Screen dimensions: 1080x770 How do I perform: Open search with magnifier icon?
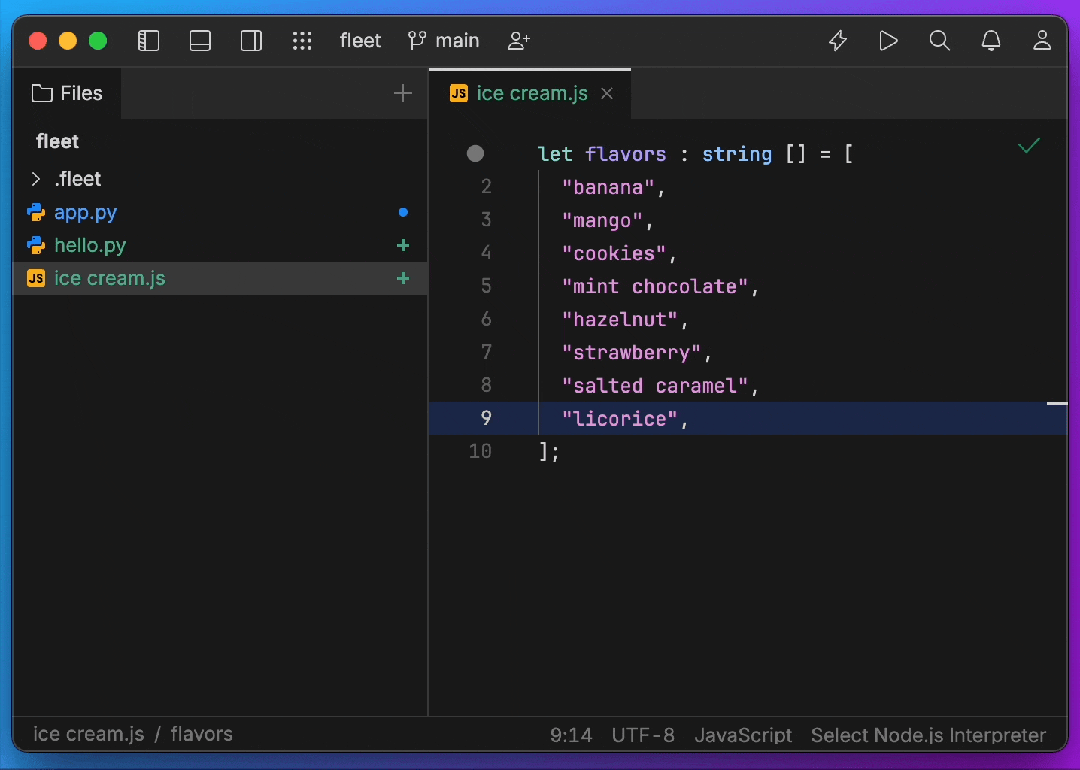coord(939,41)
